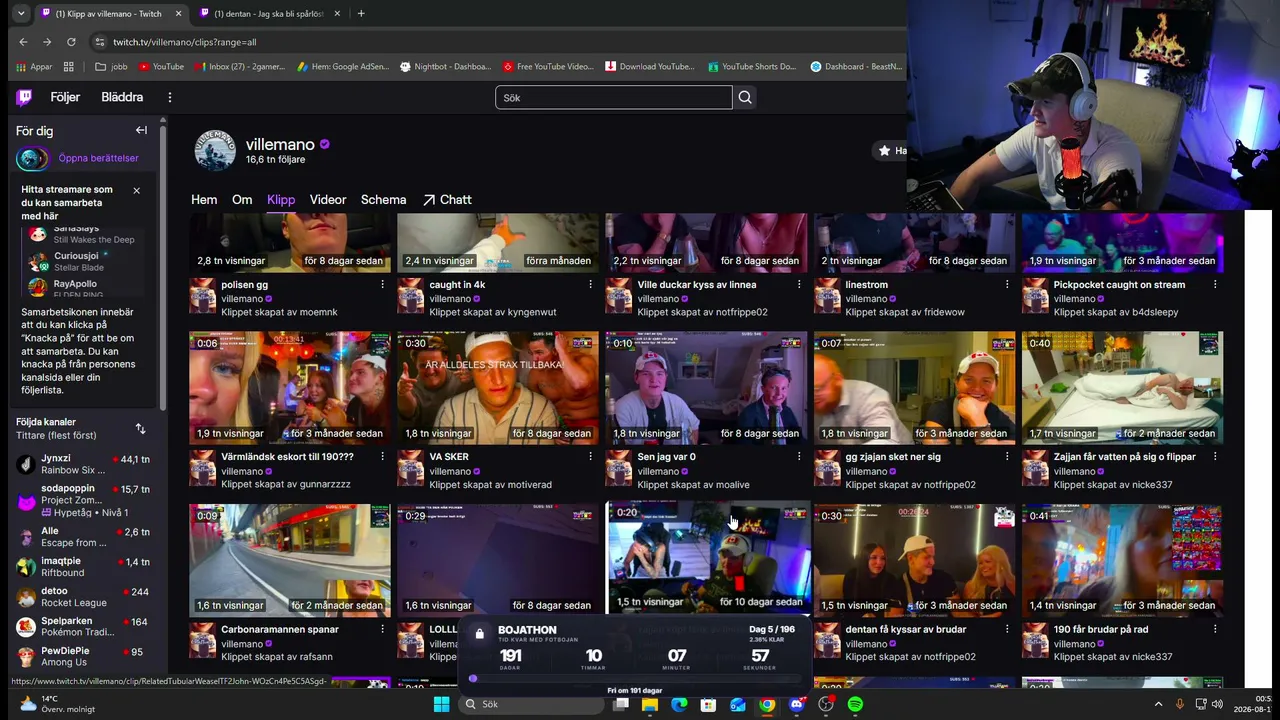Select the Klipp channel tab
Screen dimensions: 1280x720
click(281, 200)
